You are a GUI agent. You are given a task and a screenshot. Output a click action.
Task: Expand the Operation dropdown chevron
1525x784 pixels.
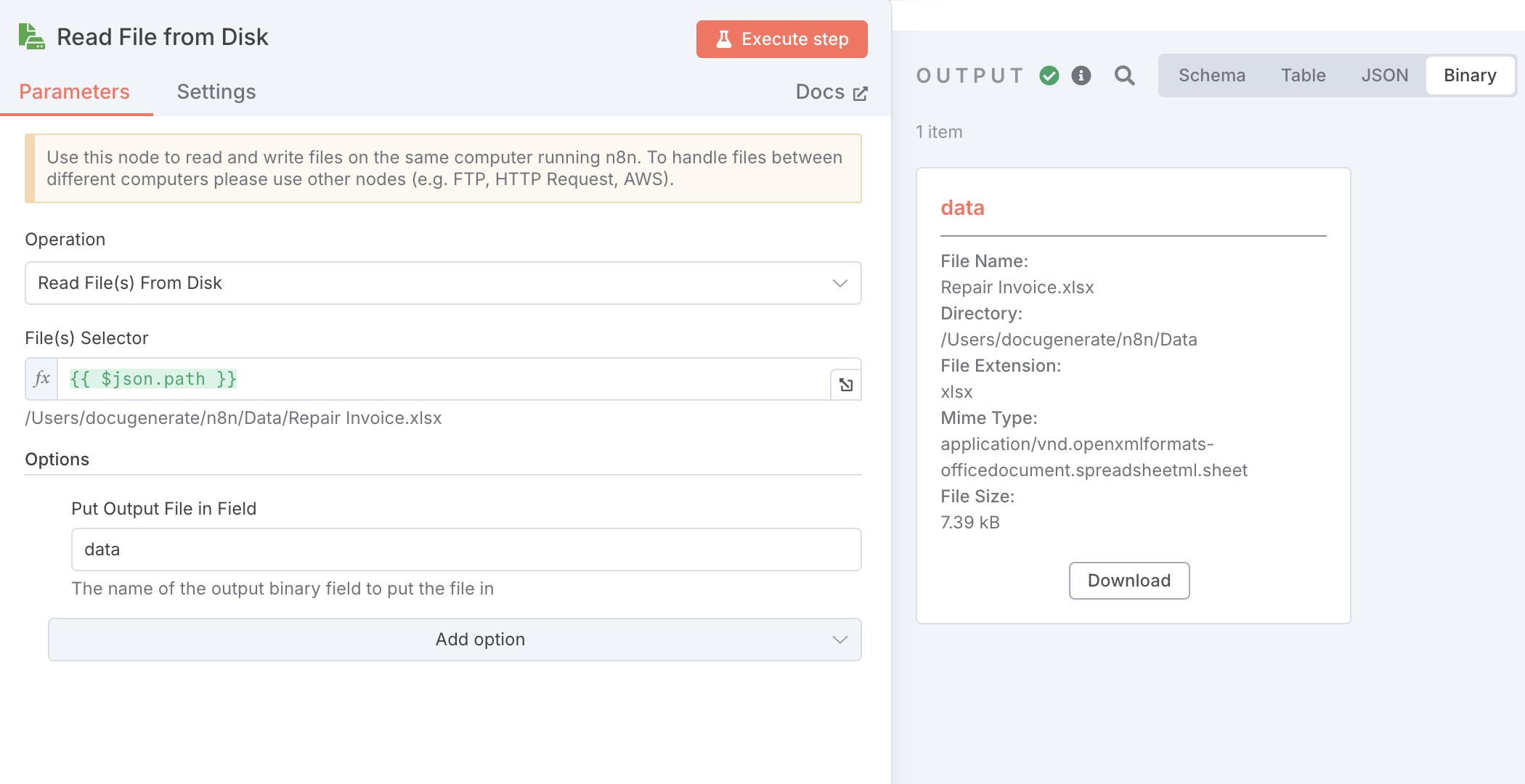click(840, 283)
